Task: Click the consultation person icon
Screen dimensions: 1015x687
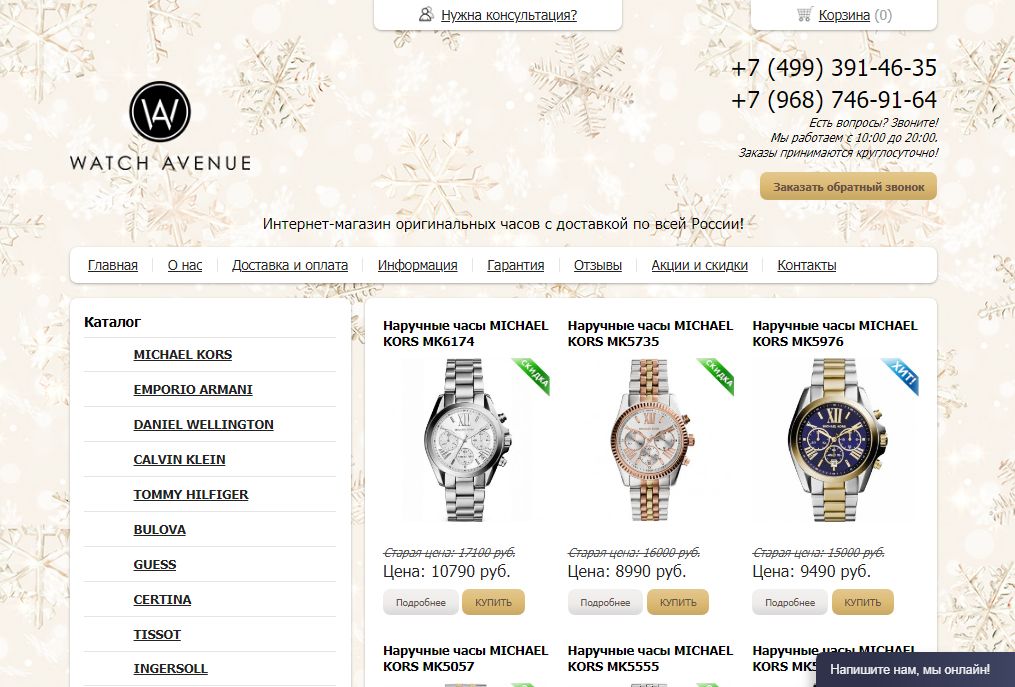Action: pos(425,14)
